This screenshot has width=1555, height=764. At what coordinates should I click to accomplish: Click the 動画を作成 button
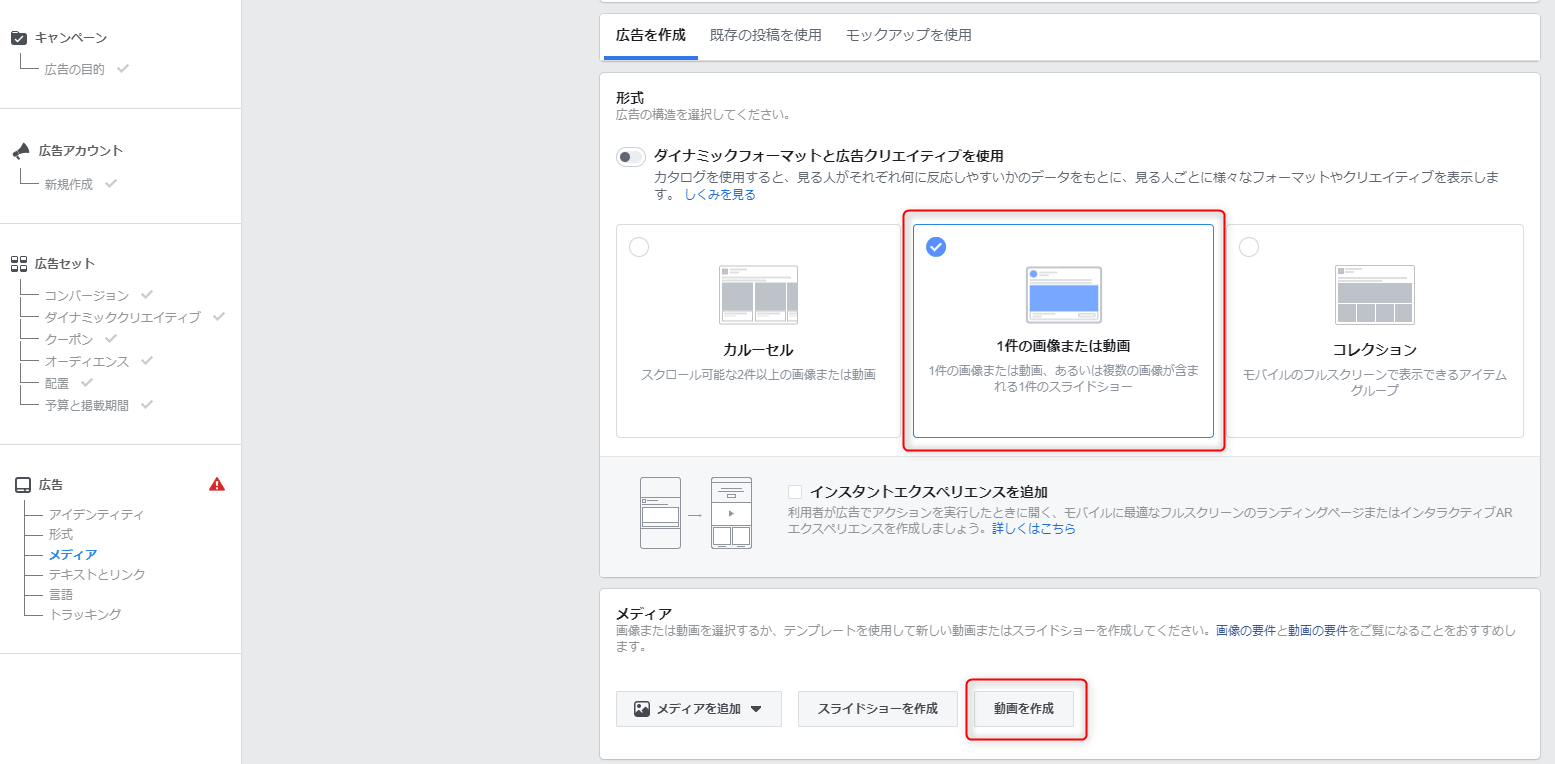[1024, 708]
